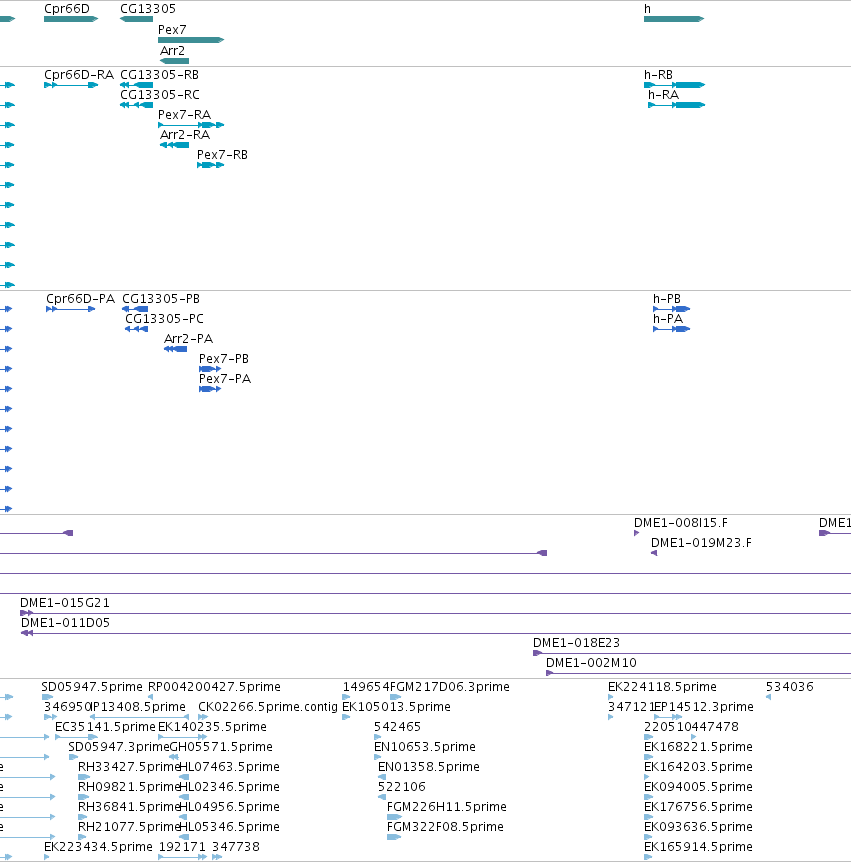Open the DME1-002M10 clone label
The image size is (851, 862).
(x=591, y=663)
